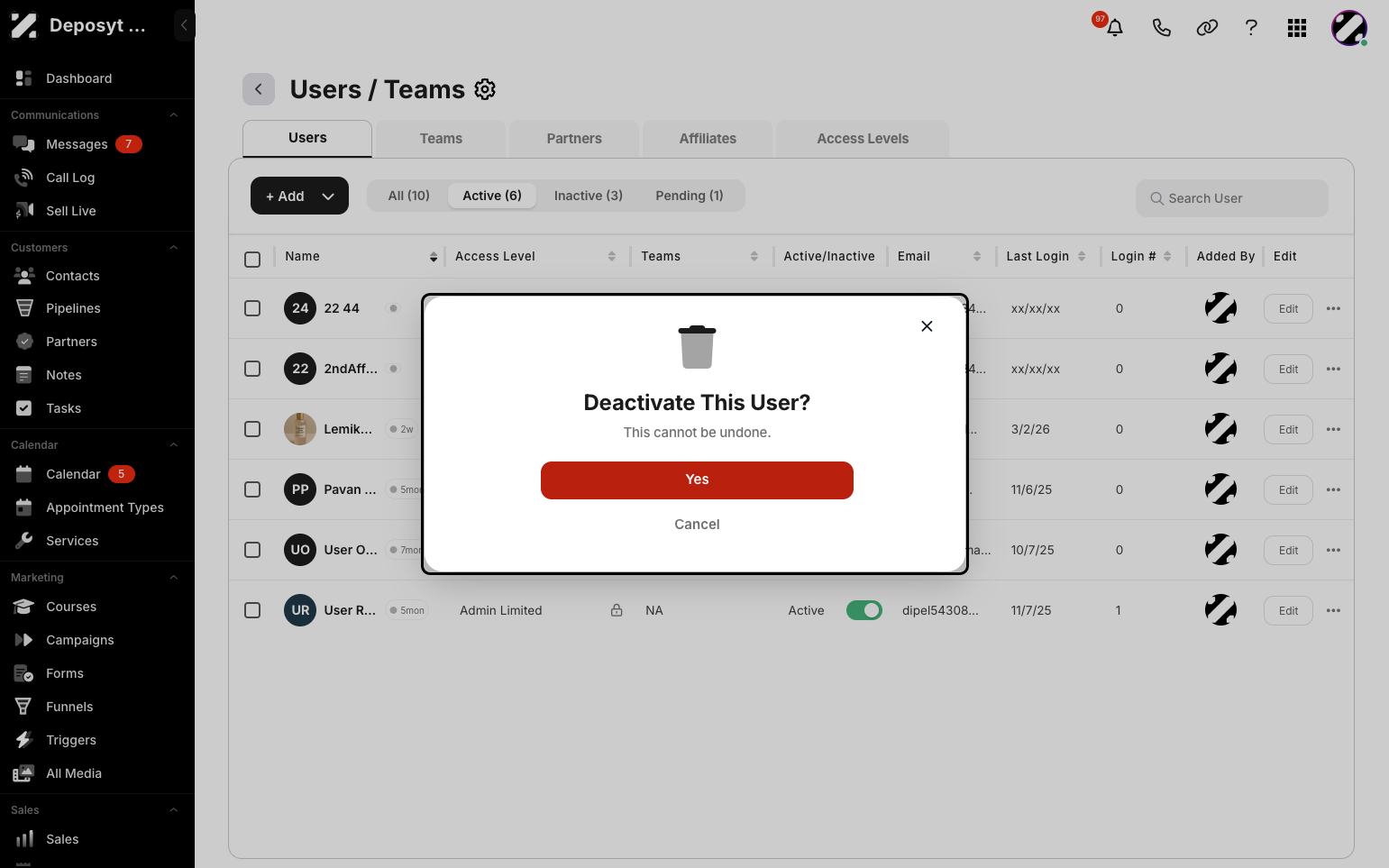Open more options for 22 44 row
Image resolution: width=1389 pixels, height=868 pixels.
click(x=1333, y=308)
